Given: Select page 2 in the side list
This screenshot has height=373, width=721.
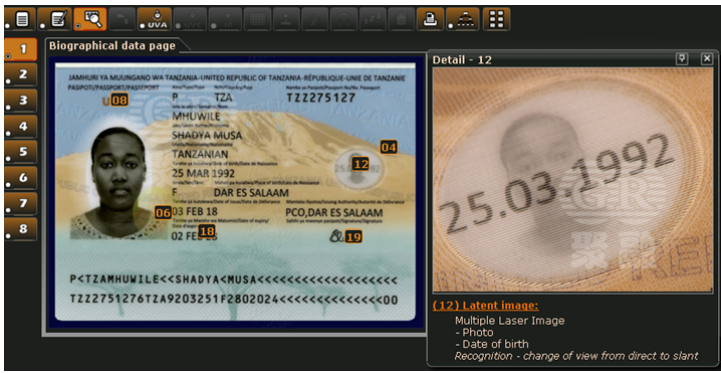Looking at the screenshot, I should click(x=21, y=75).
